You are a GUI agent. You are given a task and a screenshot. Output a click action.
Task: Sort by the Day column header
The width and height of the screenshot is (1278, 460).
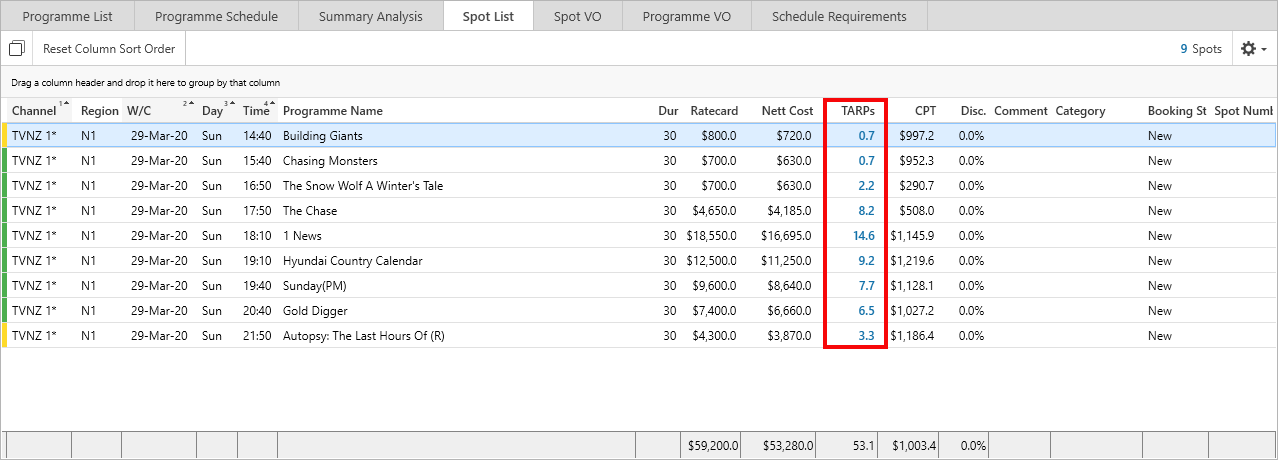[x=218, y=111]
